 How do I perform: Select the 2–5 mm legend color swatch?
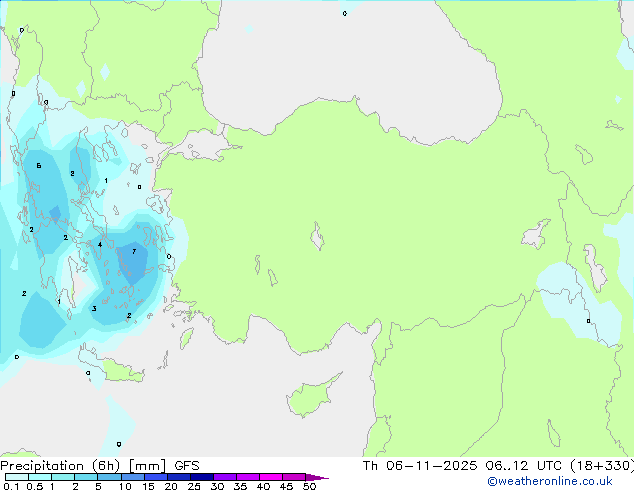coord(86,477)
